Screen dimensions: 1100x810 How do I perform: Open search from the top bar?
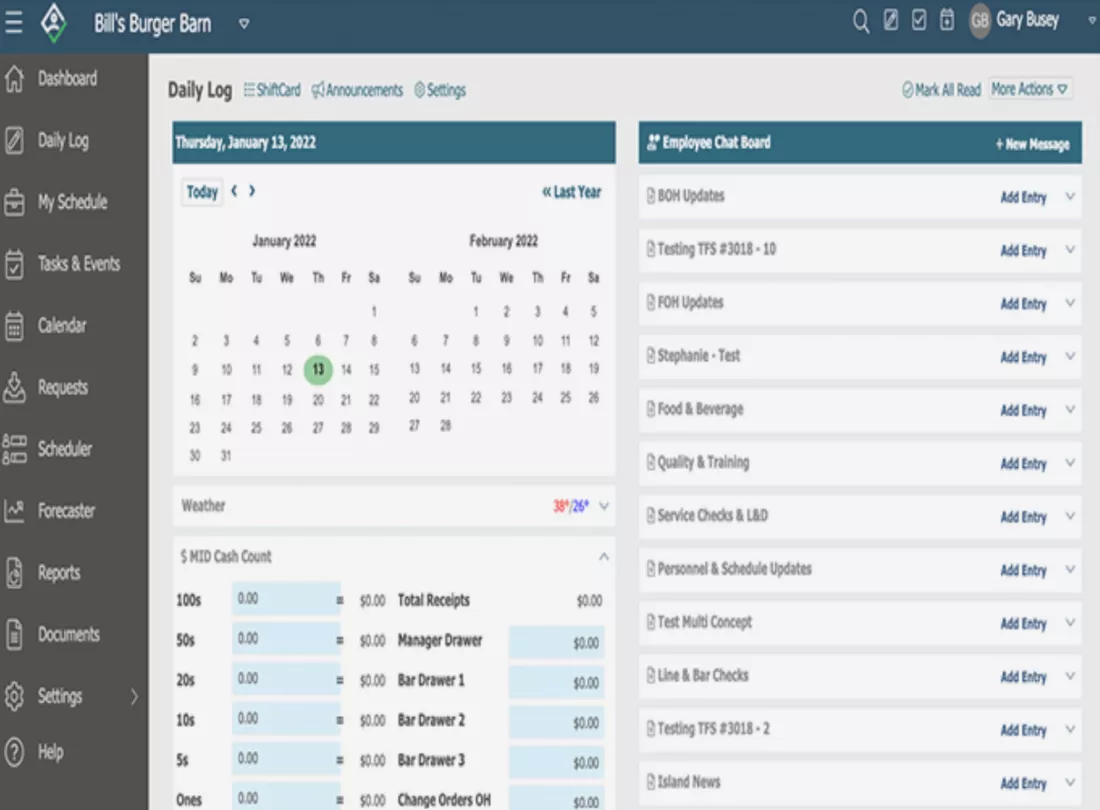(x=860, y=20)
